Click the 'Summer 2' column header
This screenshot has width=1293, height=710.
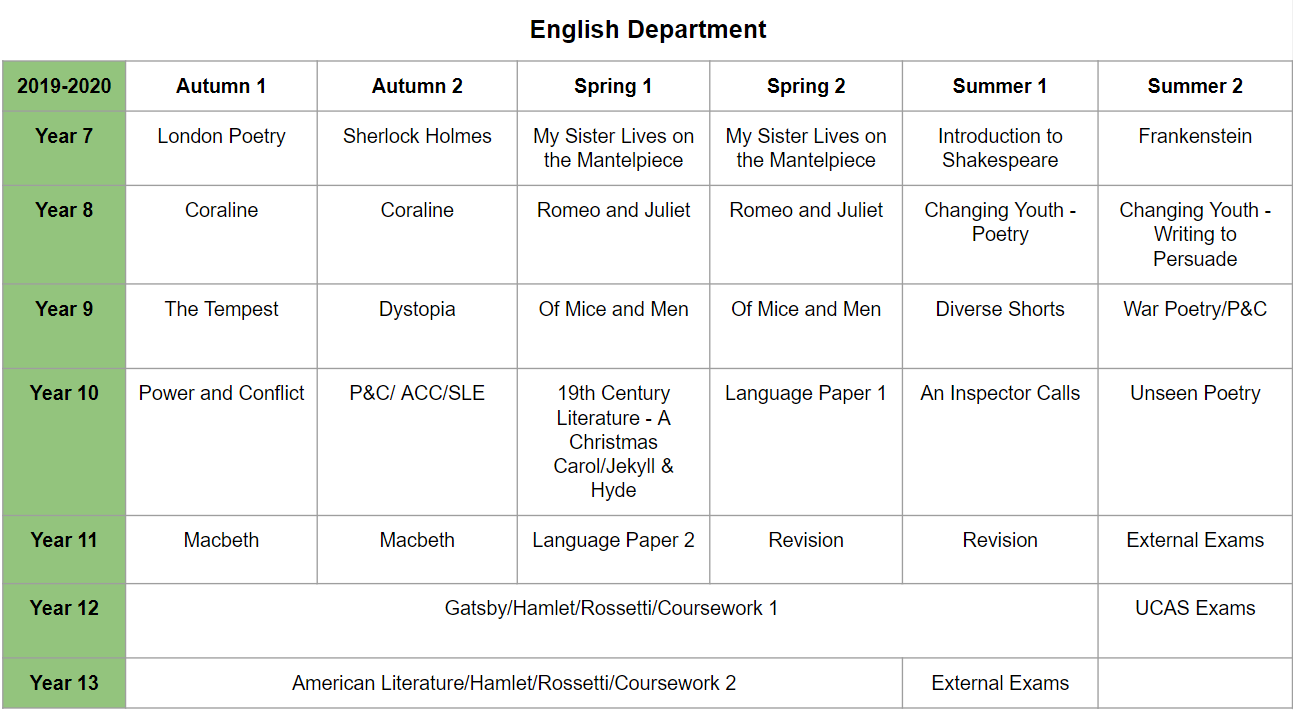click(1195, 86)
